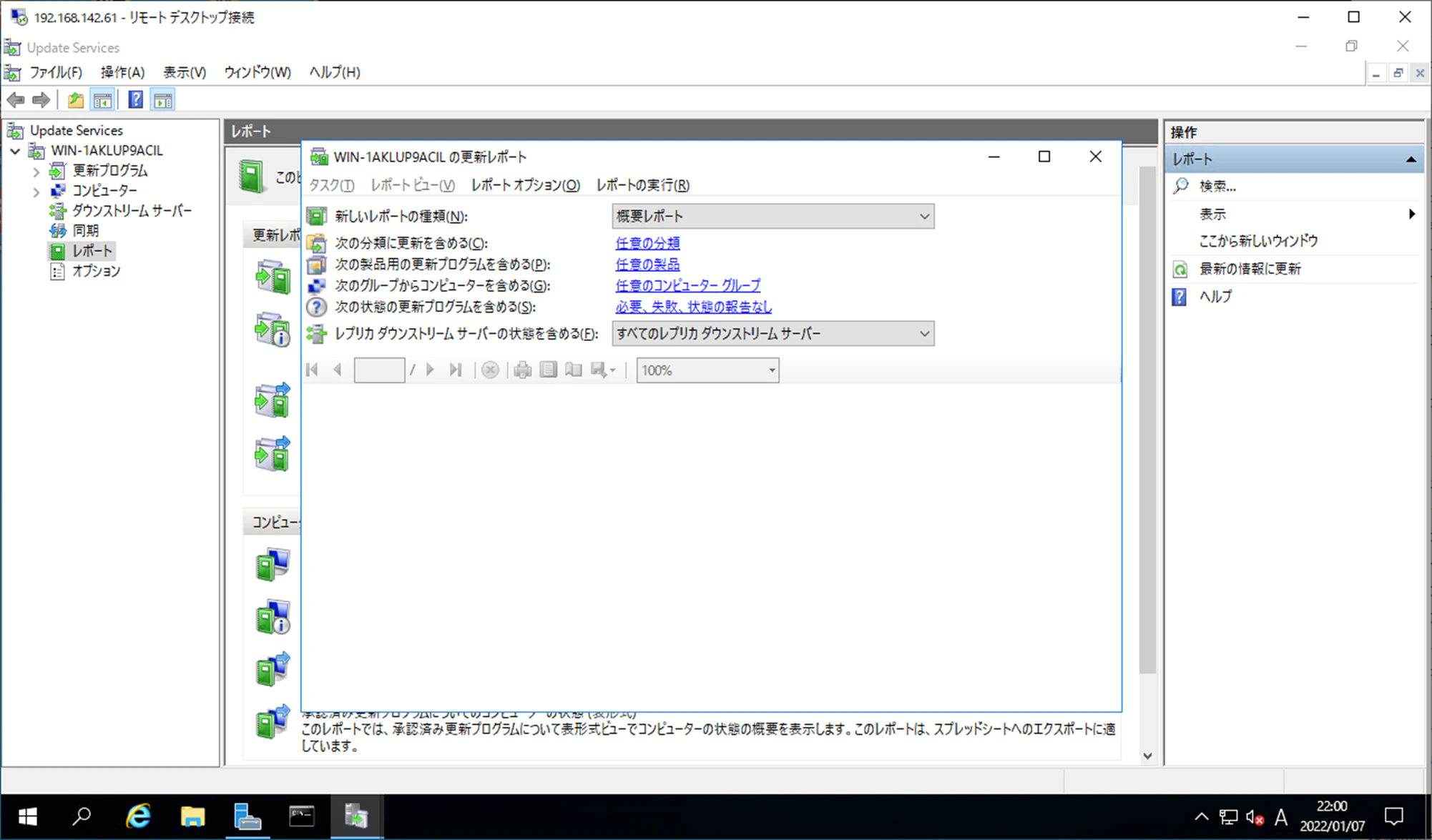The width and height of the screenshot is (1432, 840).
Task: Click the 任意のコンピューター グループ link
Action: pyautogui.click(x=688, y=285)
